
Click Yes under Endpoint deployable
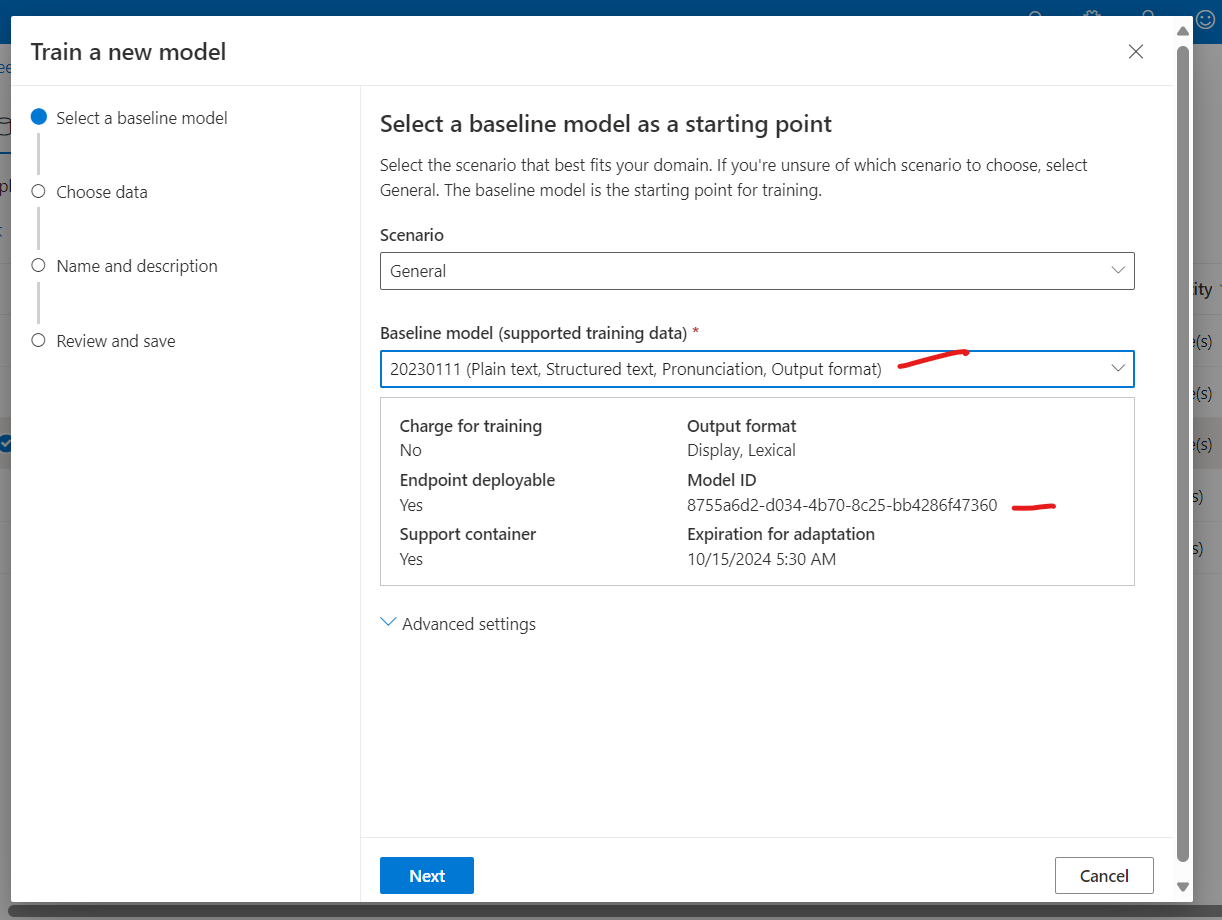pos(411,505)
